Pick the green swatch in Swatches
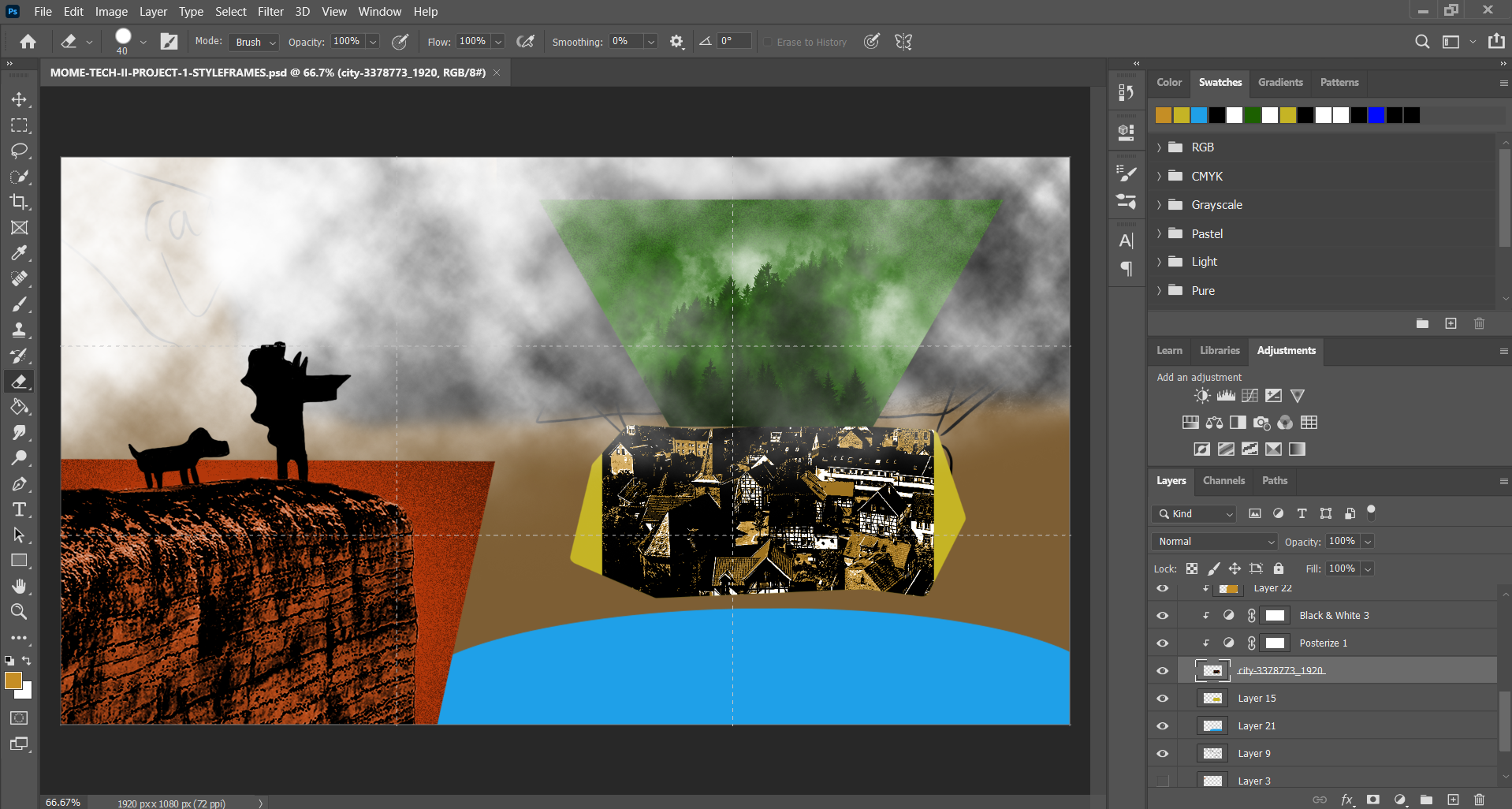Screen dimensions: 1512x809 point(1252,115)
